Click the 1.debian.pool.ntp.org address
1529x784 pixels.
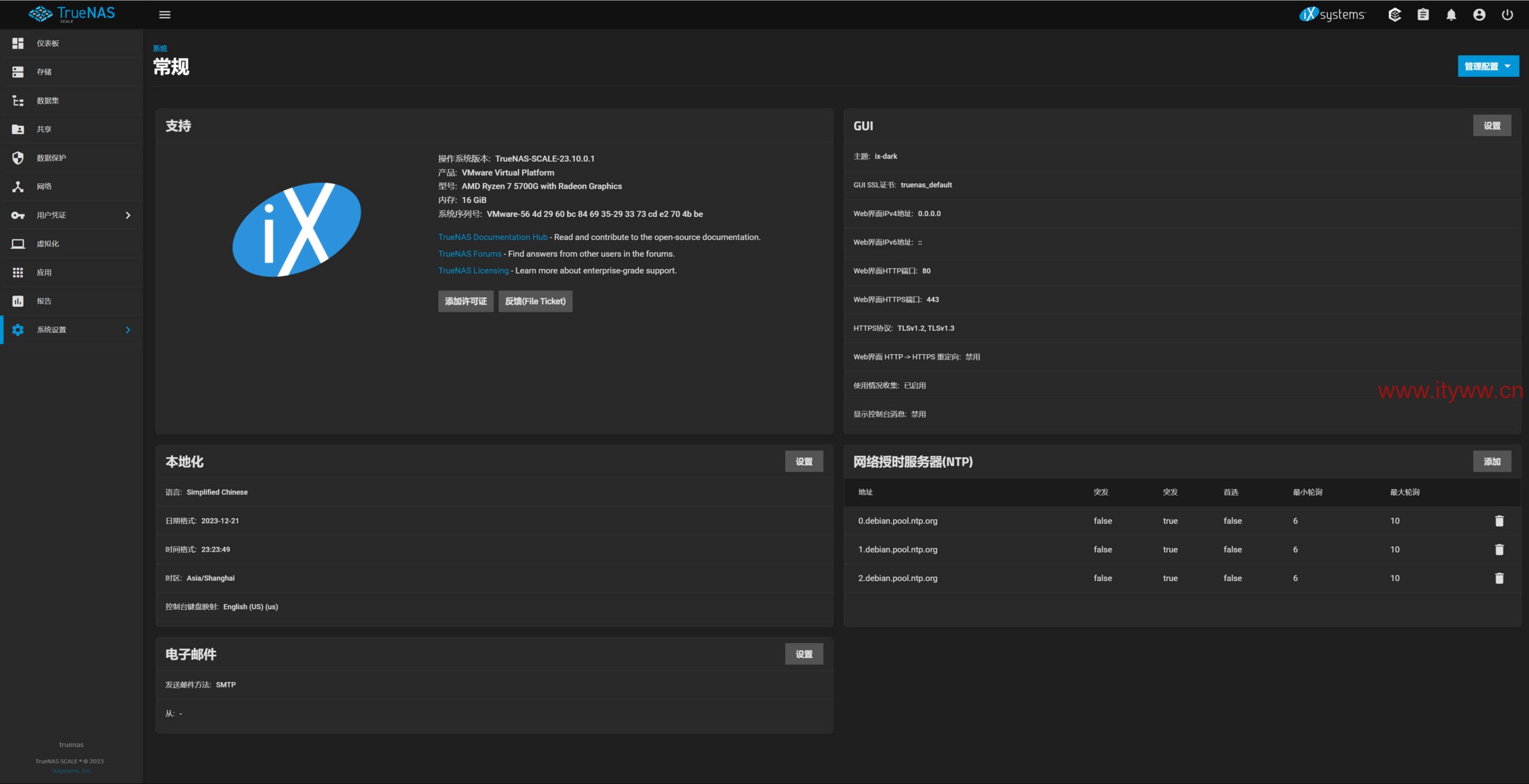(898, 549)
